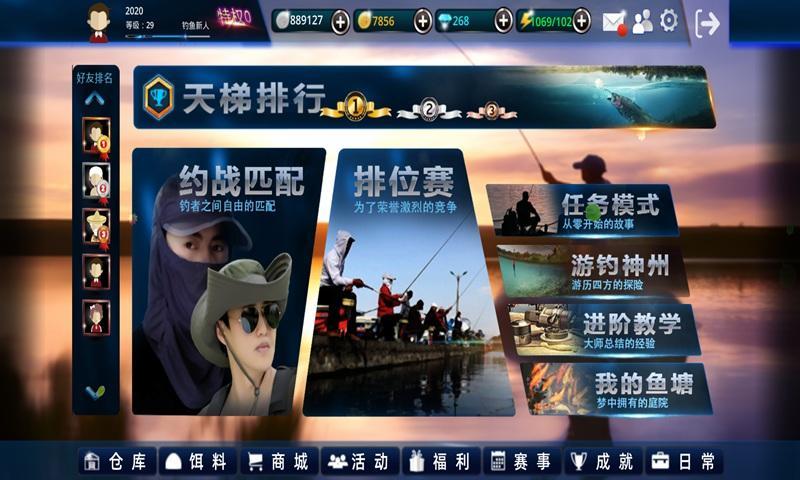The width and height of the screenshot is (800, 480).
Task: Select the first-ranked friend avatar
Action: pos(96,136)
